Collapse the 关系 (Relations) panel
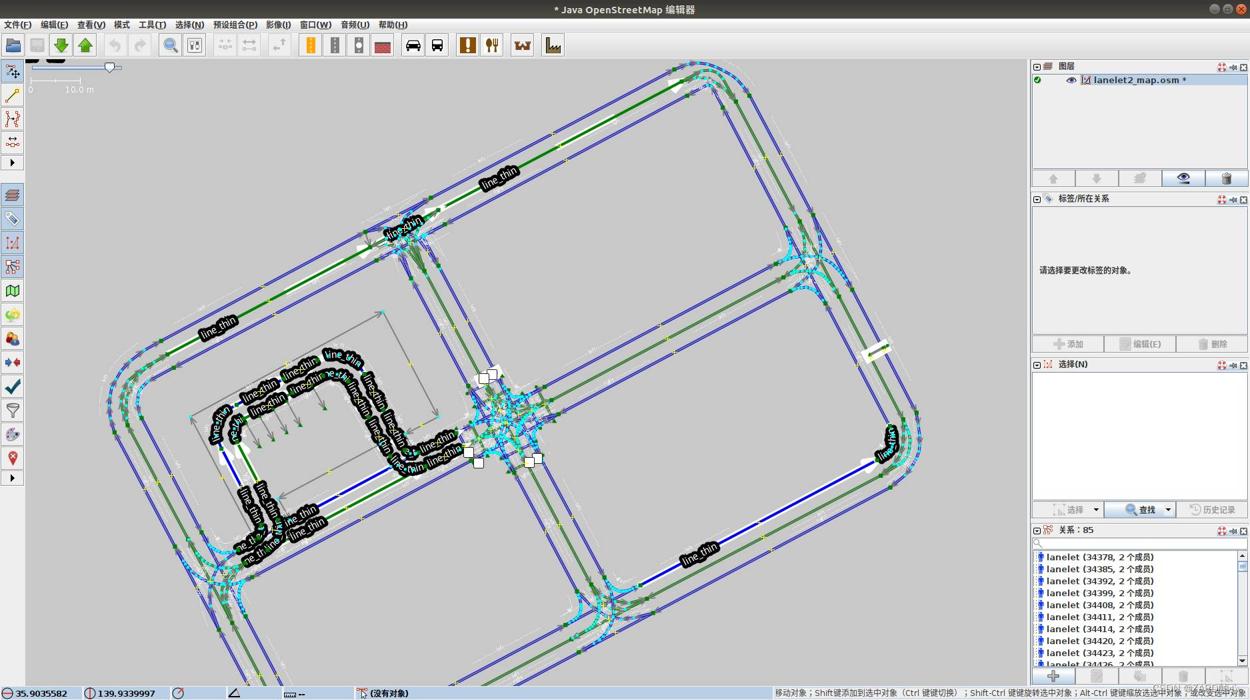 click(1037, 531)
